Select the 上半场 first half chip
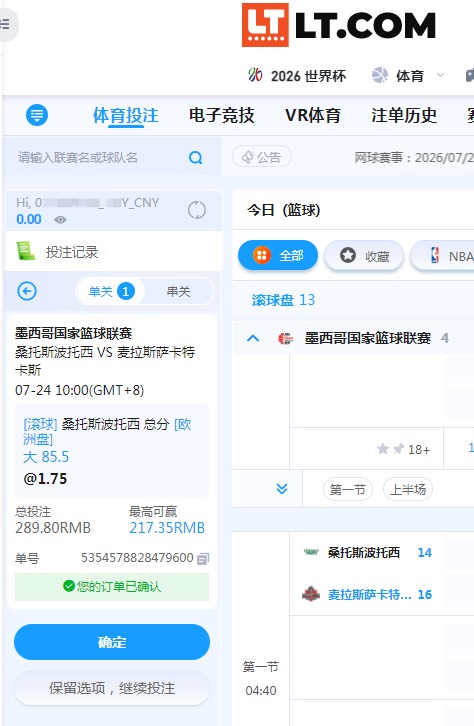Screen dimensions: 474x726 tap(408, 489)
